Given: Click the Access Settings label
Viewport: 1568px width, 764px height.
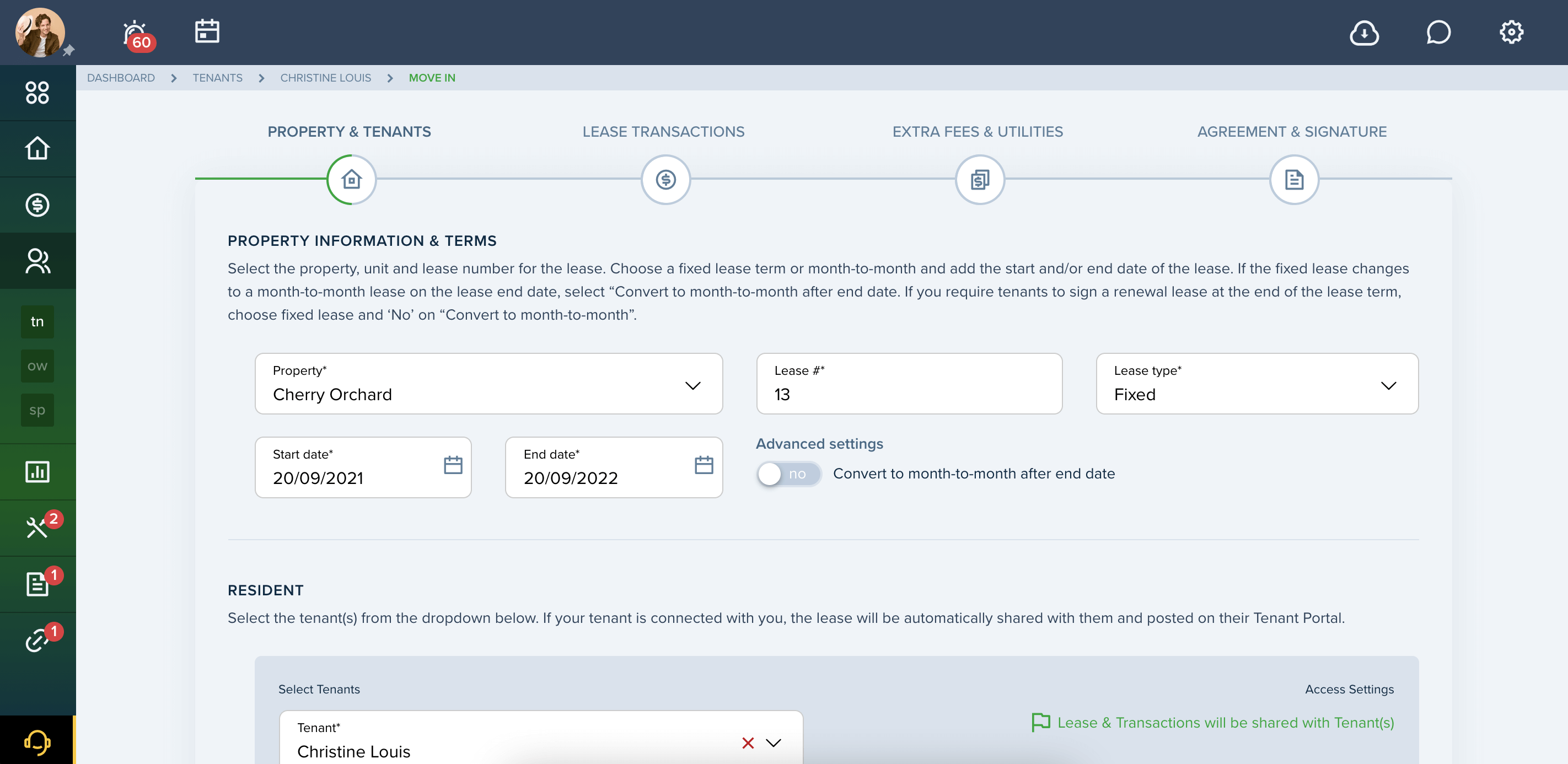Looking at the screenshot, I should 1349,689.
